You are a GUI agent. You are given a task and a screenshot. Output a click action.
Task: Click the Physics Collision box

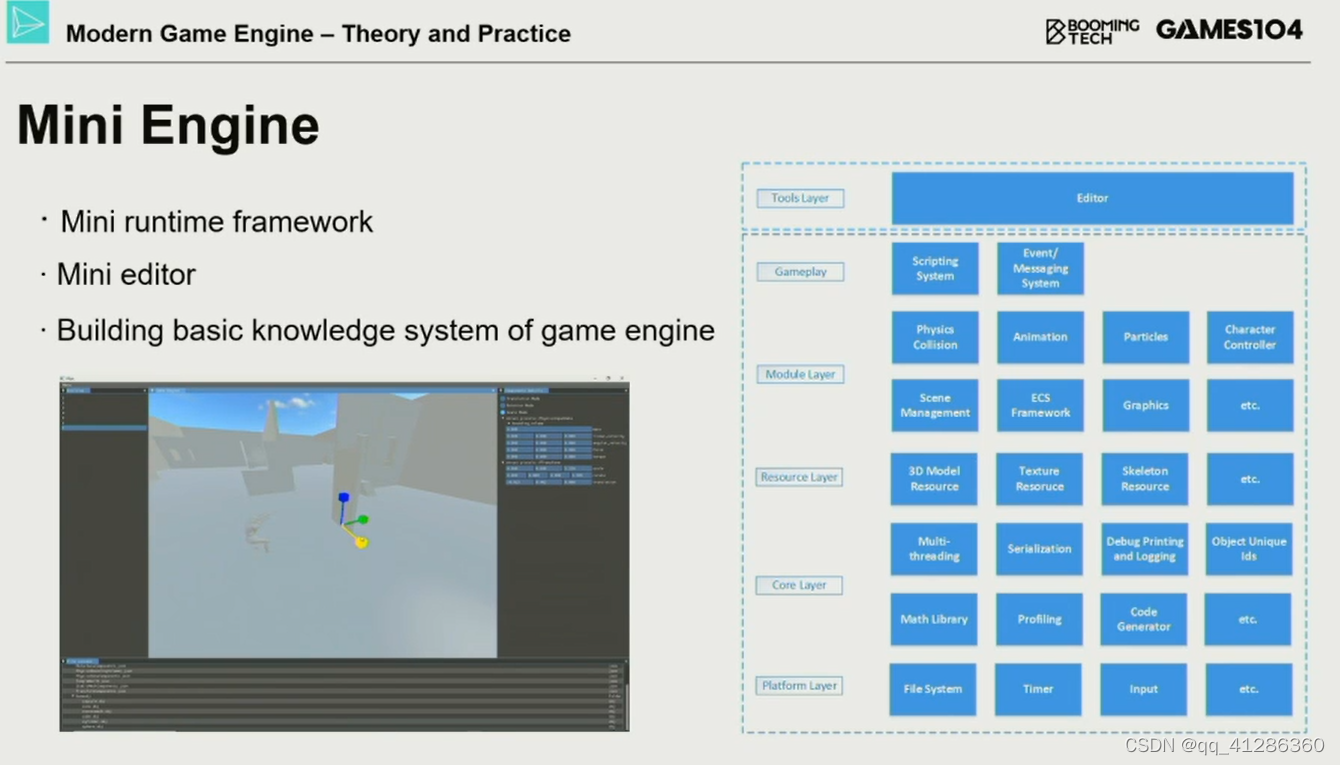[935, 337]
